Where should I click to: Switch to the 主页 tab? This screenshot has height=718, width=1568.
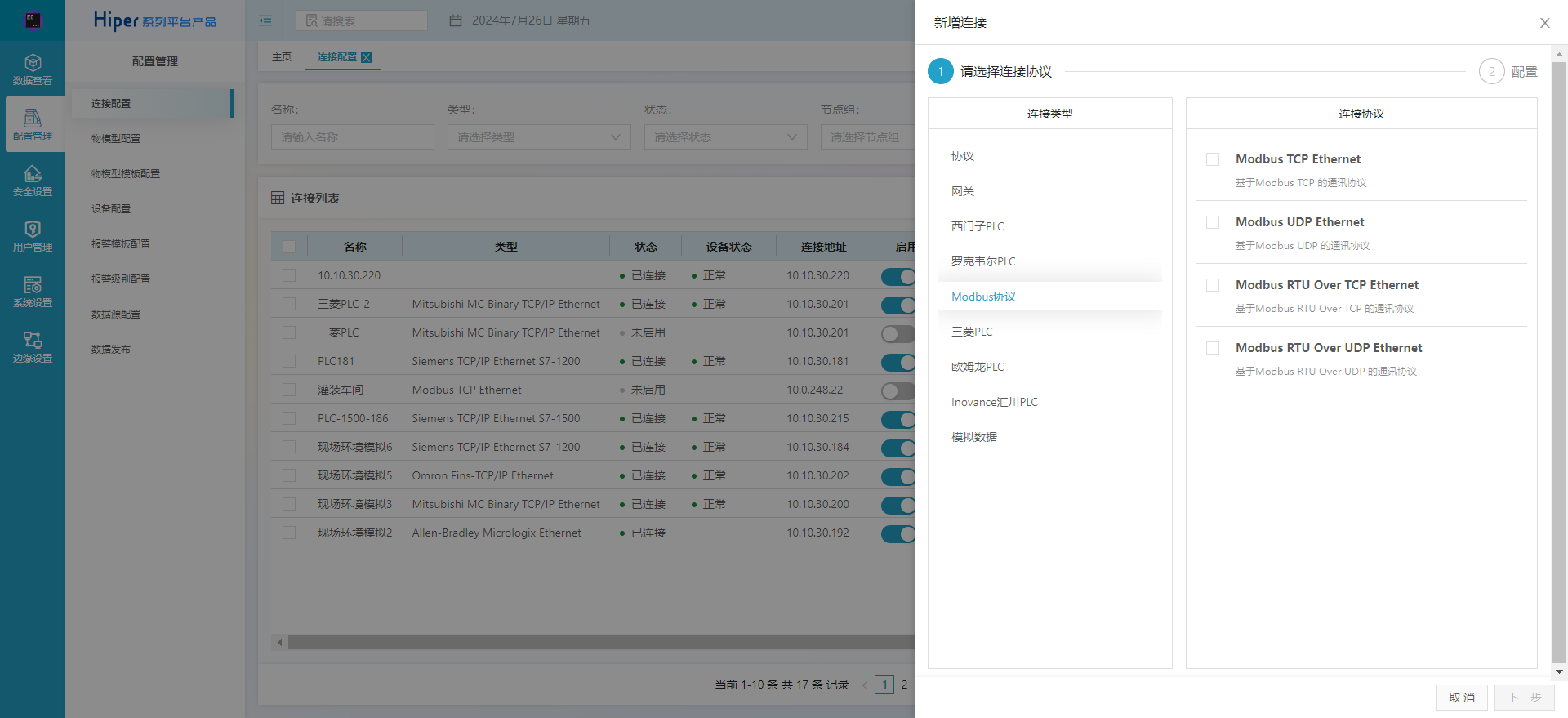click(282, 57)
